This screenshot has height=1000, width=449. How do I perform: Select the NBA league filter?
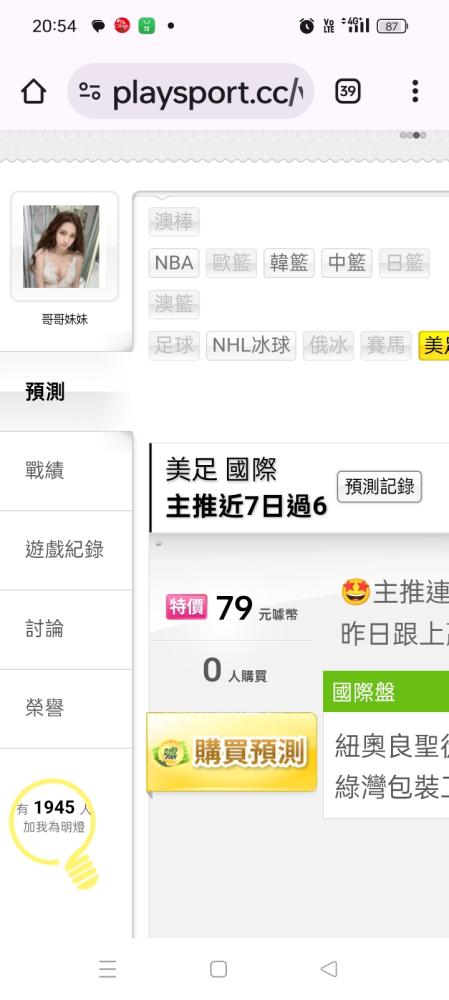point(174,263)
